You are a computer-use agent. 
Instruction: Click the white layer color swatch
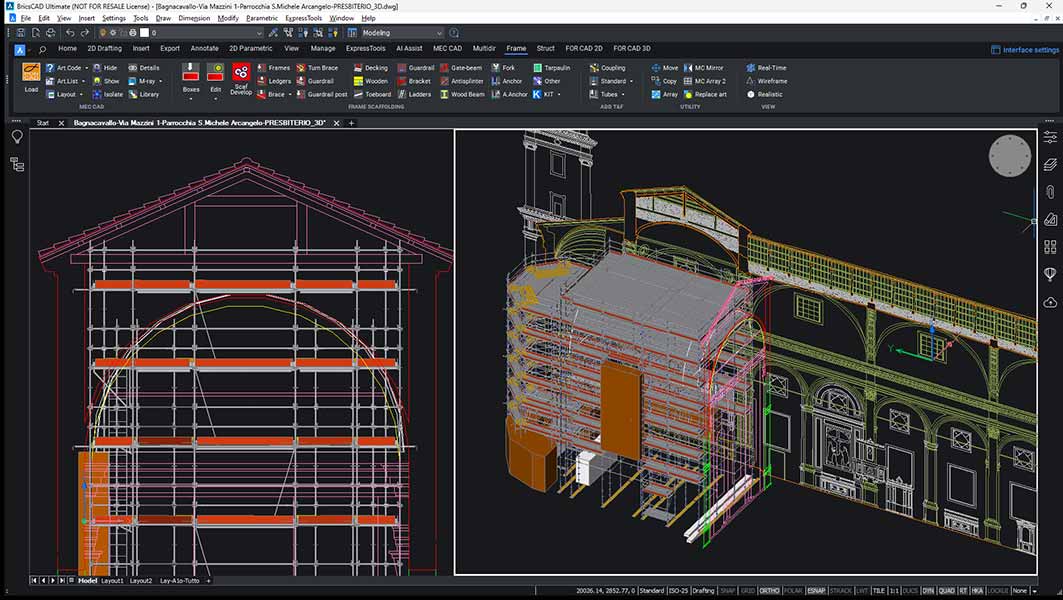click(x=144, y=33)
